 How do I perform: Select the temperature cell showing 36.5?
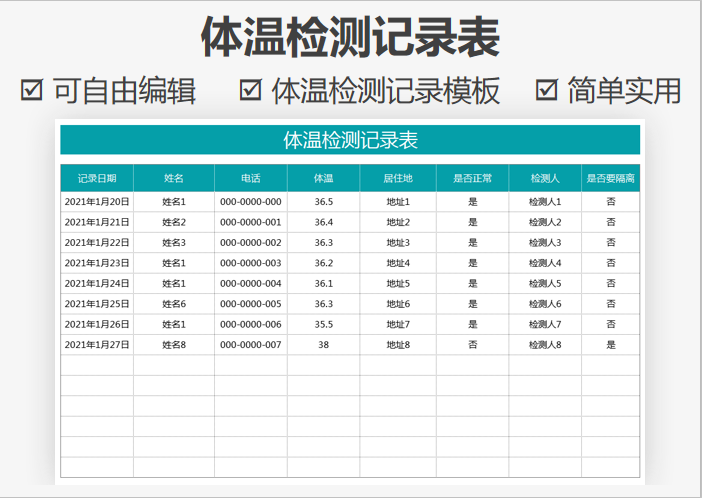pyautogui.click(x=323, y=202)
